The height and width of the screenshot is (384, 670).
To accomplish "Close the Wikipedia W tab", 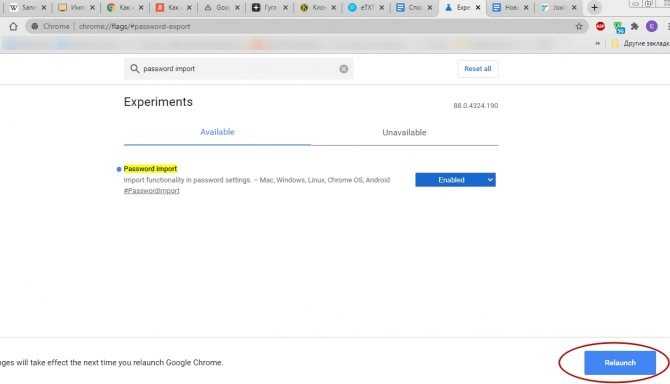I will pyautogui.click(x=44, y=8).
